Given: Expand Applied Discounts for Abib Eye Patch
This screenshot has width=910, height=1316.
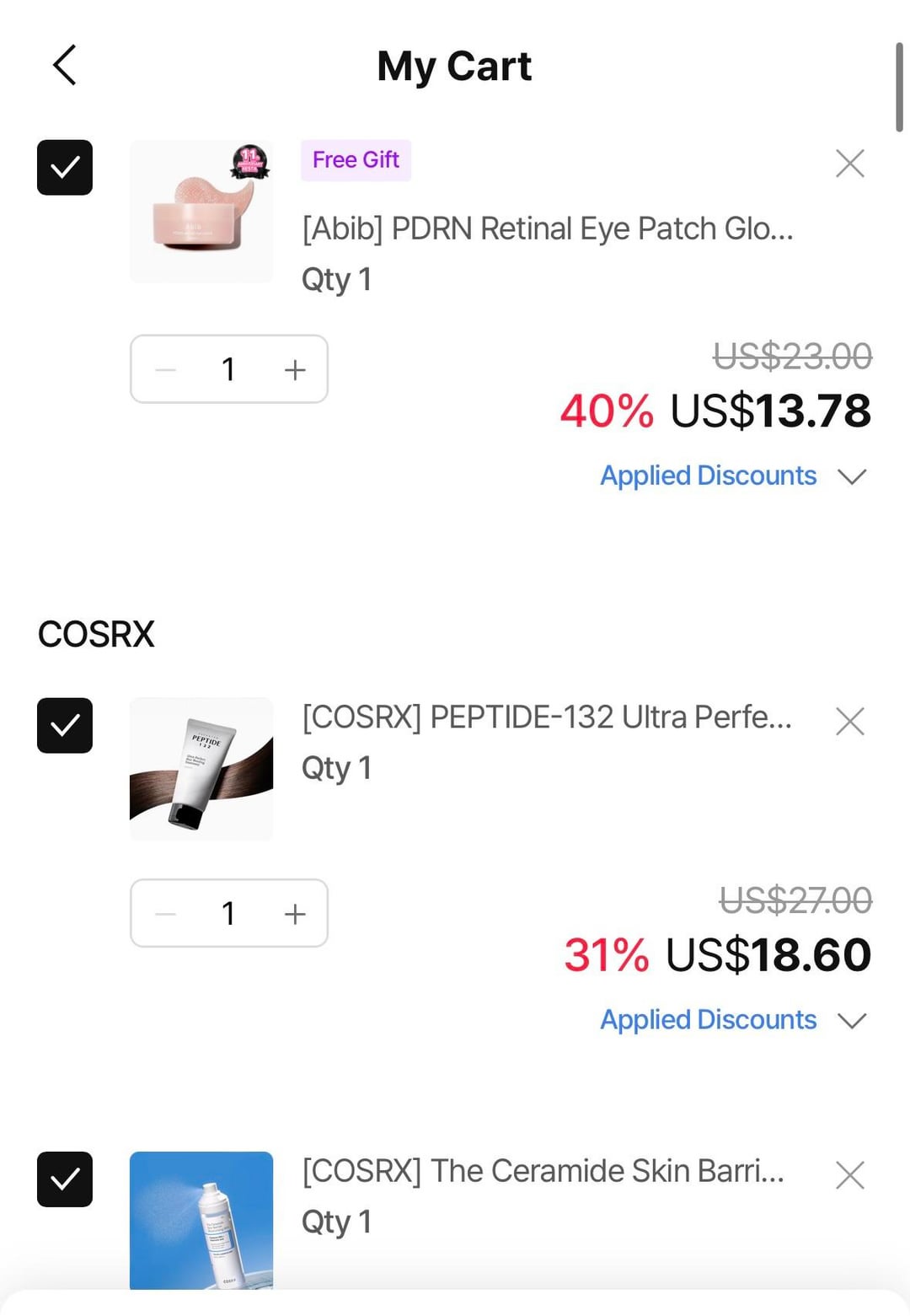Looking at the screenshot, I should coord(731,476).
